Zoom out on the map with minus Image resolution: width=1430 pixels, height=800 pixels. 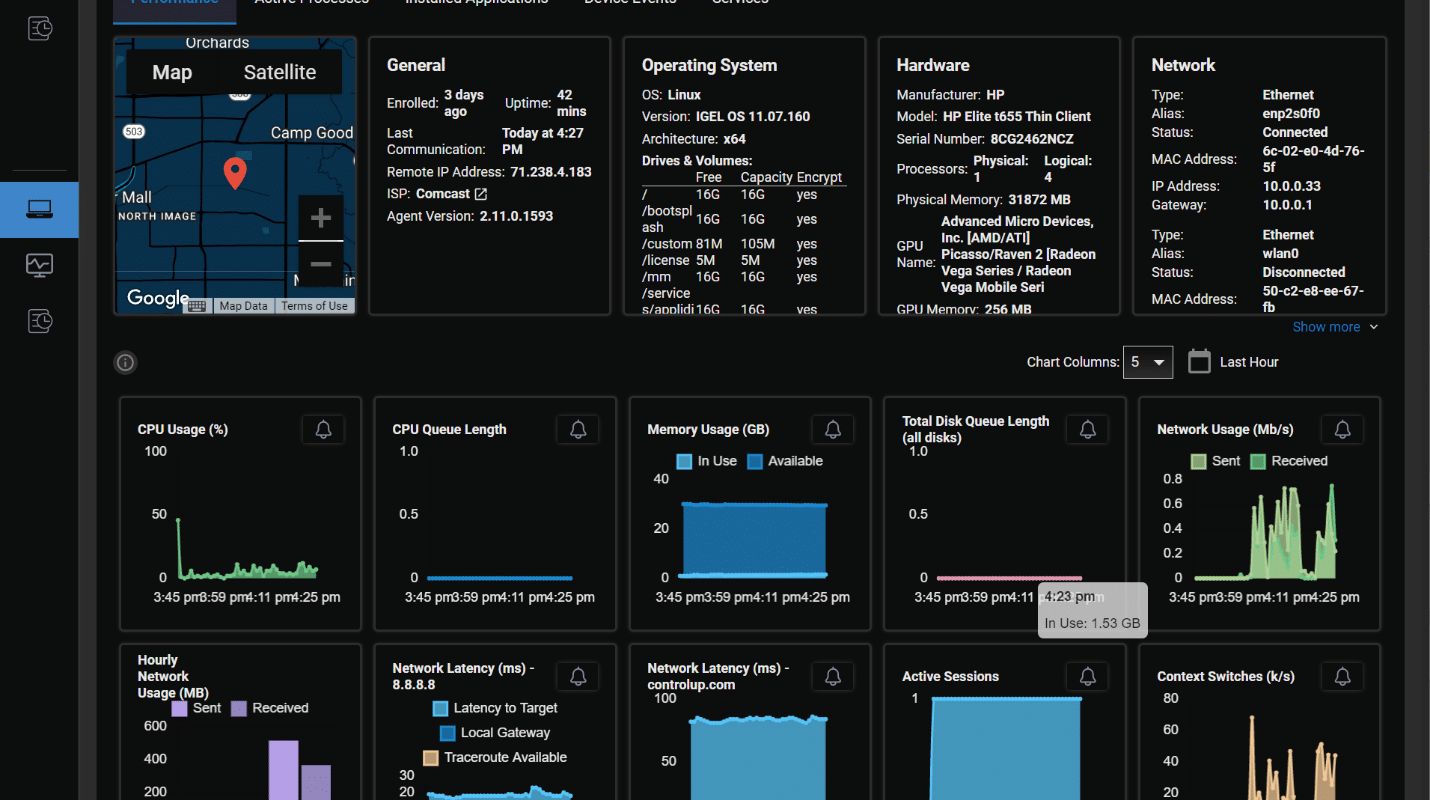tap(321, 264)
